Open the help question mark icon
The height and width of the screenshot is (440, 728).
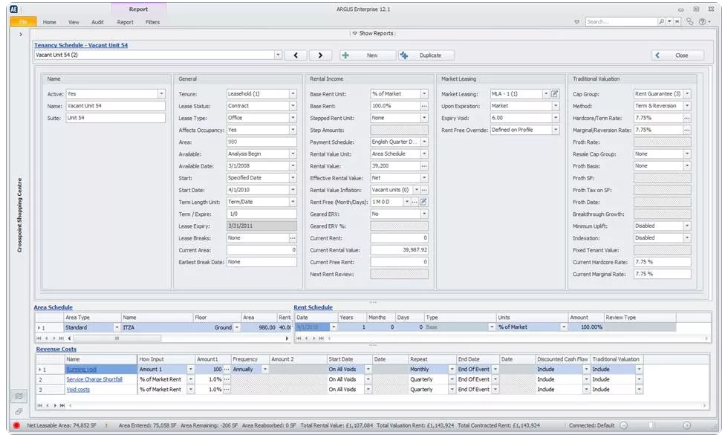coord(702,22)
